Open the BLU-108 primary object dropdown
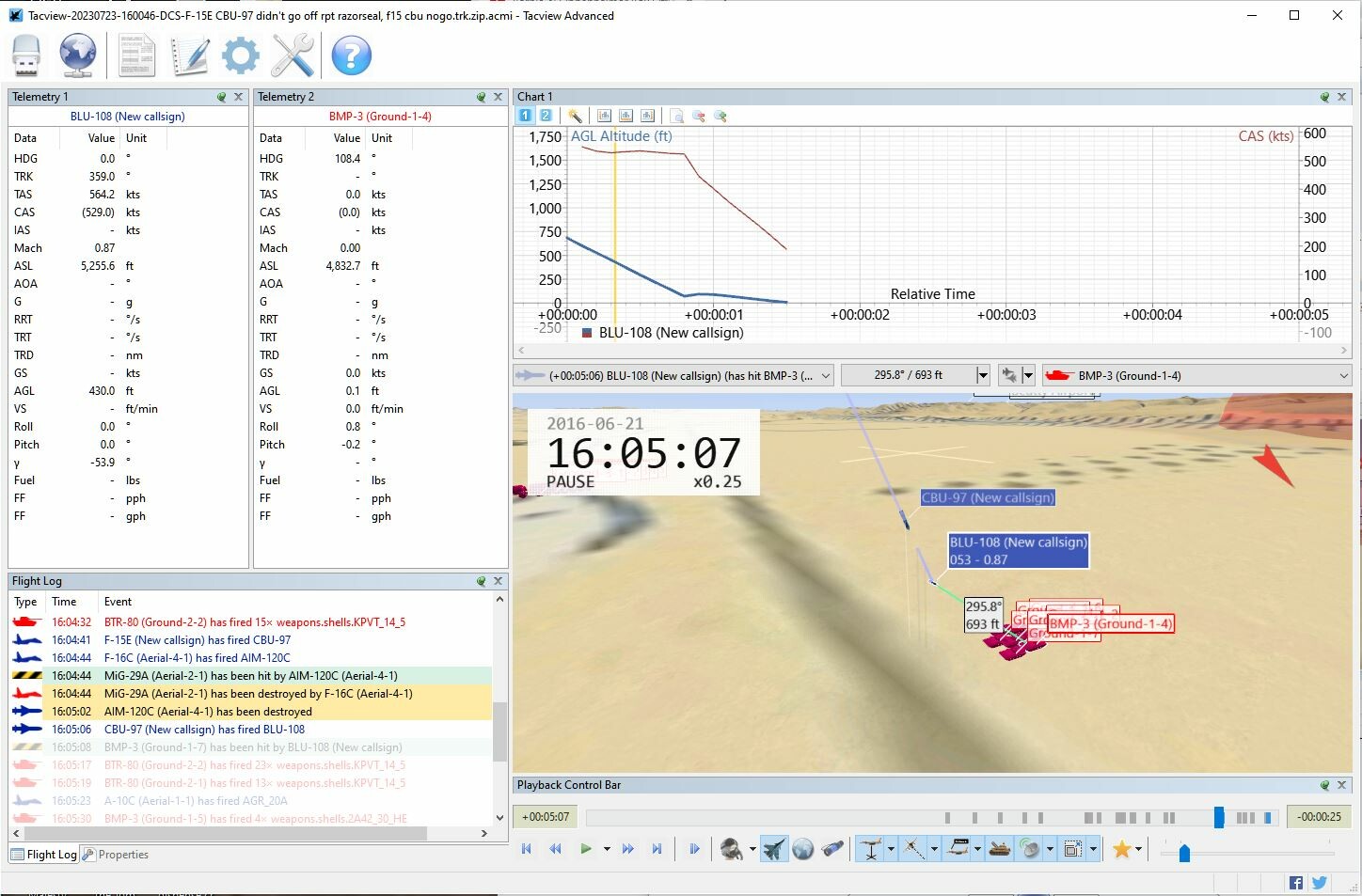The image size is (1362, 896). click(x=673, y=375)
